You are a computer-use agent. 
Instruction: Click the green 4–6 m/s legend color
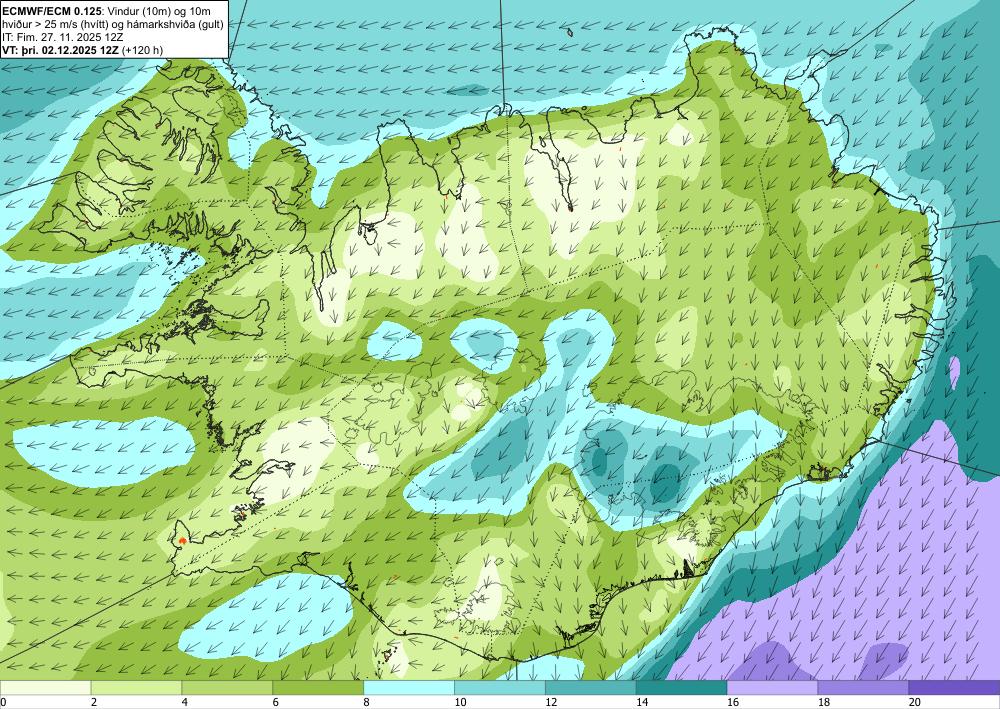pos(227,688)
